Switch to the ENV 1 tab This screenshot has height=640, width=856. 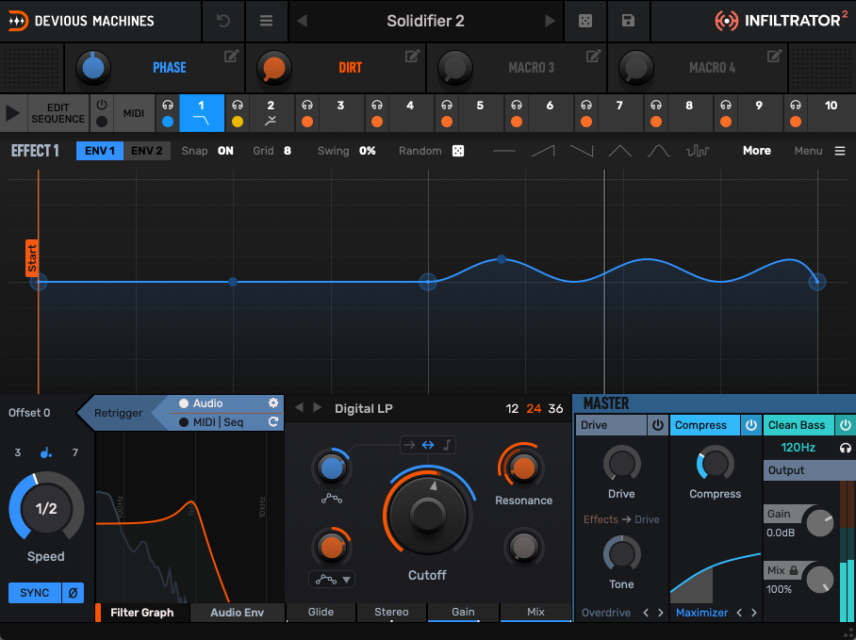[x=100, y=151]
